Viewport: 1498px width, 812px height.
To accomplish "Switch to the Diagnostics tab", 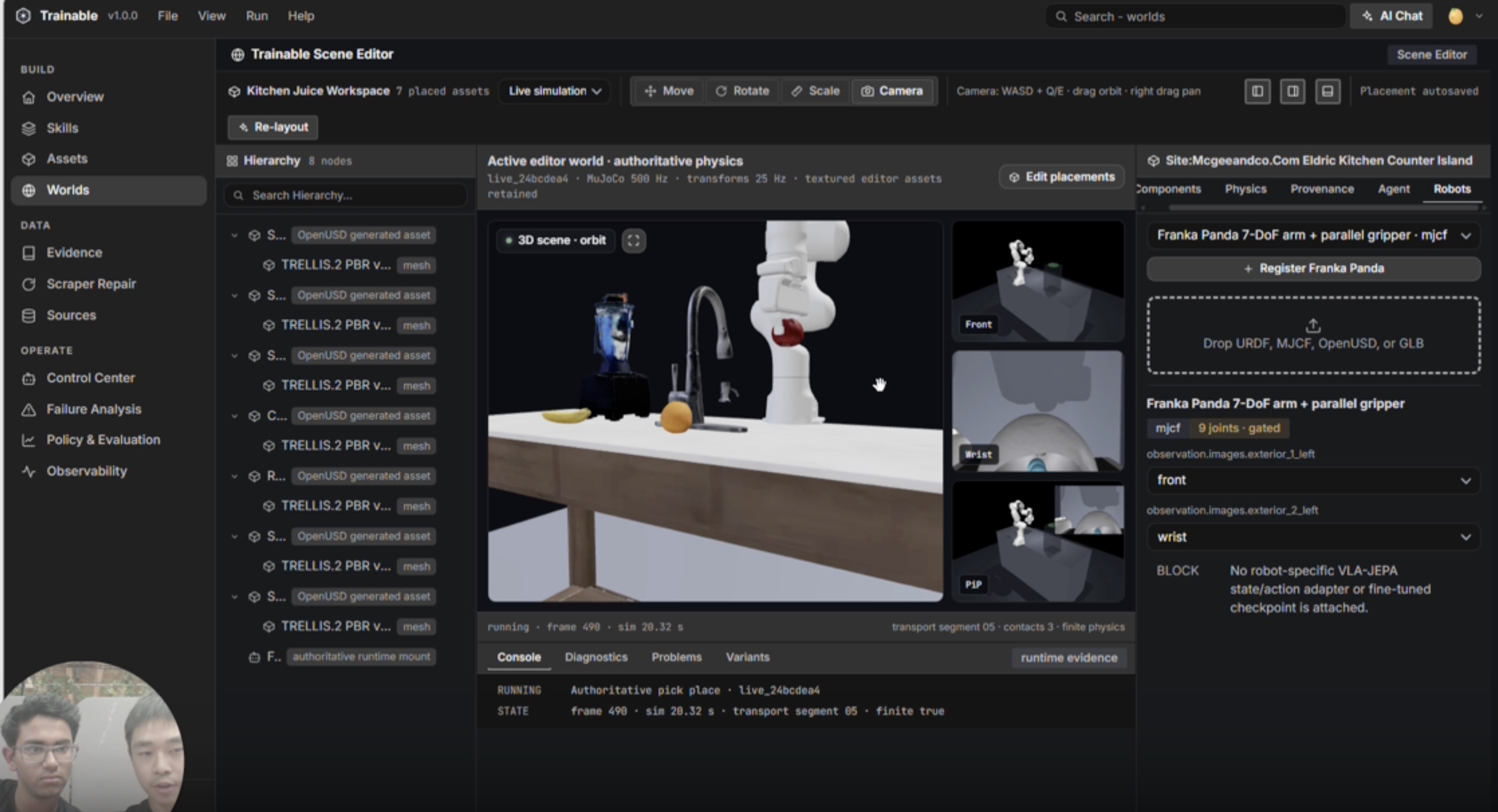I will [x=596, y=657].
